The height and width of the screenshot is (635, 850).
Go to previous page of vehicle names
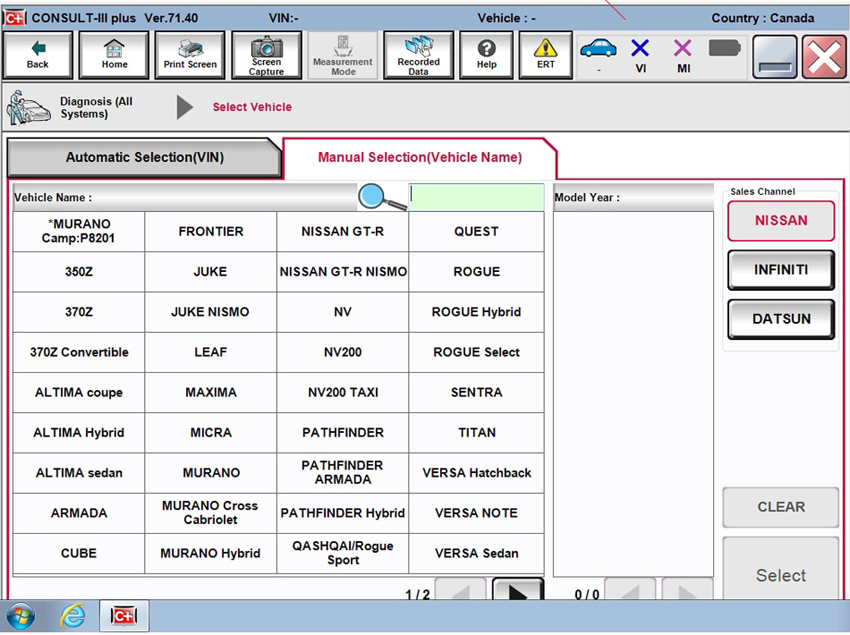460,589
